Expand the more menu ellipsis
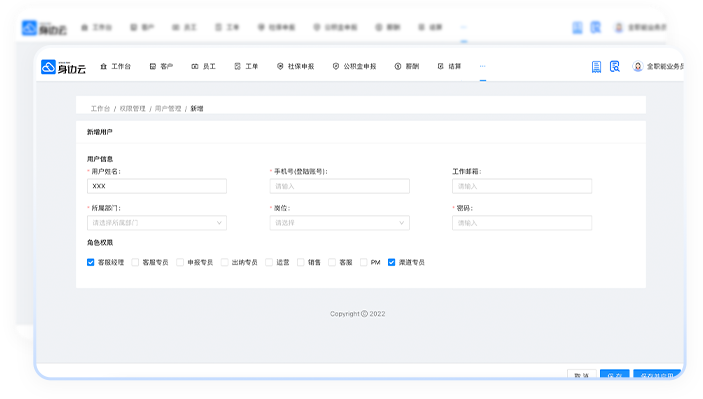 pos(482,66)
